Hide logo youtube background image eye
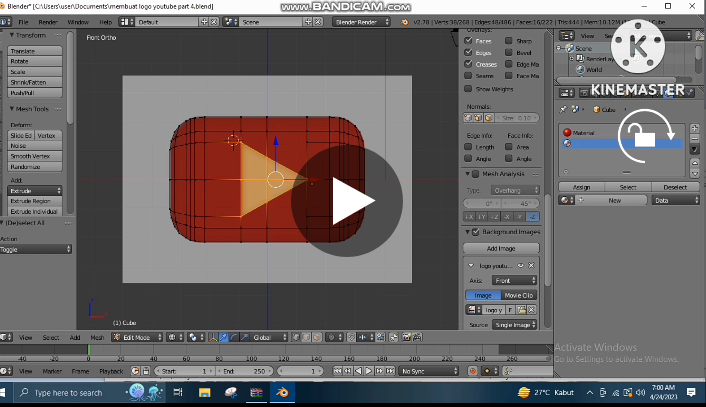This screenshot has width=706, height=407. coord(521,266)
